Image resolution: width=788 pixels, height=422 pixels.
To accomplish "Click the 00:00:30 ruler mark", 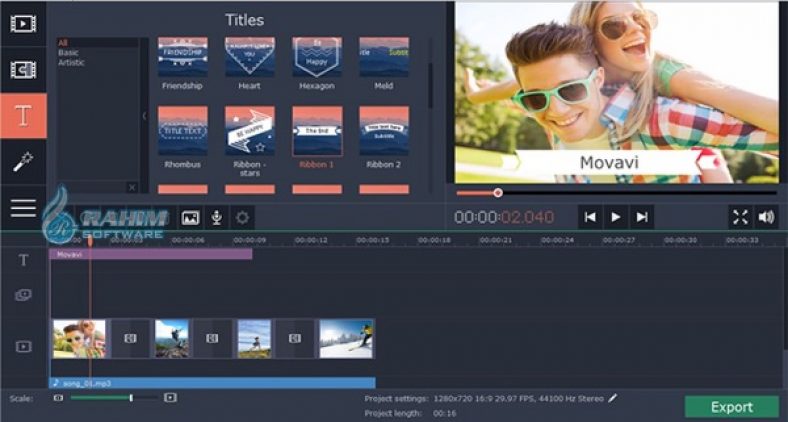I will [680, 240].
